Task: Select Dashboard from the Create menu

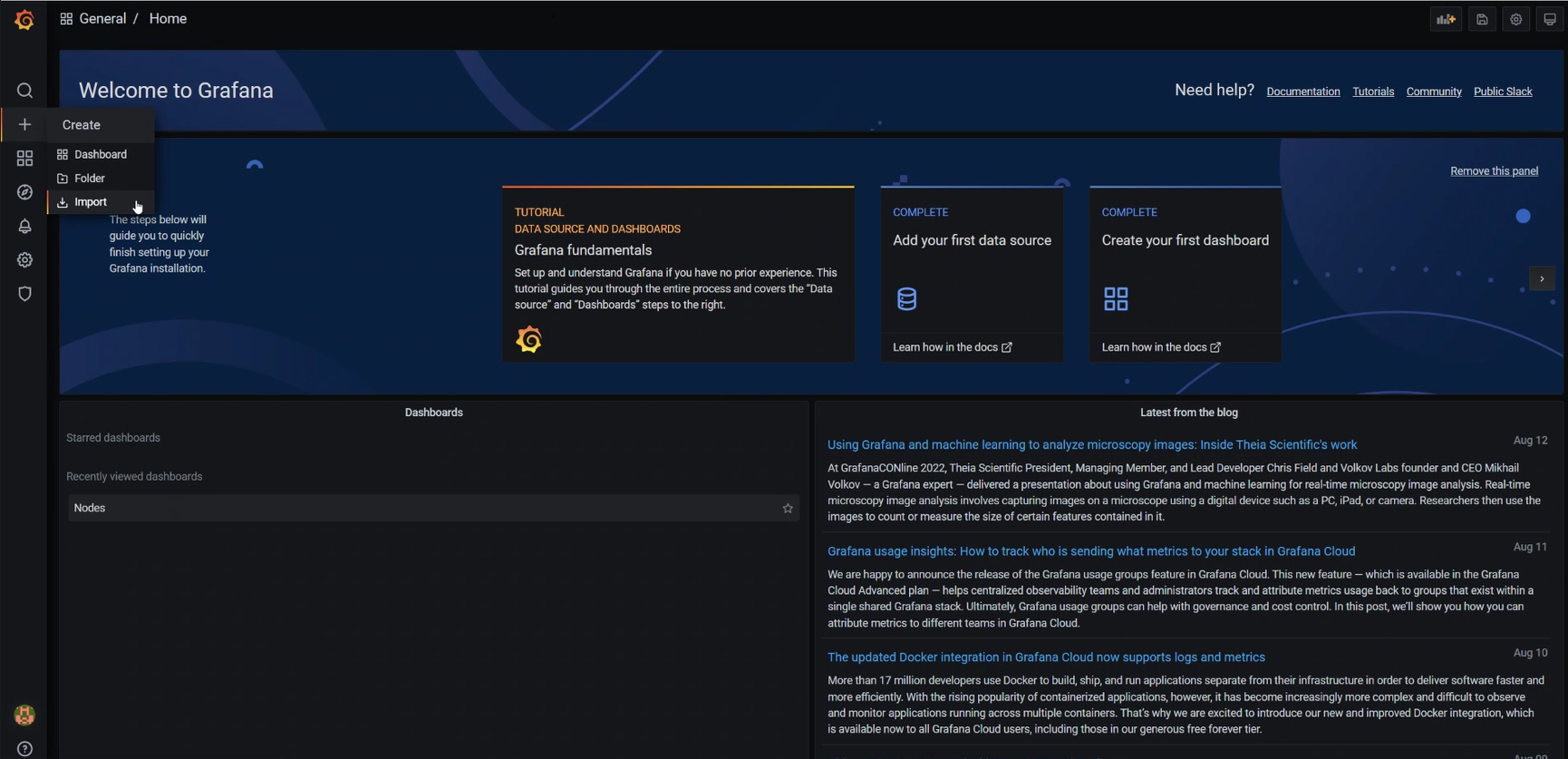Action: point(100,154)
